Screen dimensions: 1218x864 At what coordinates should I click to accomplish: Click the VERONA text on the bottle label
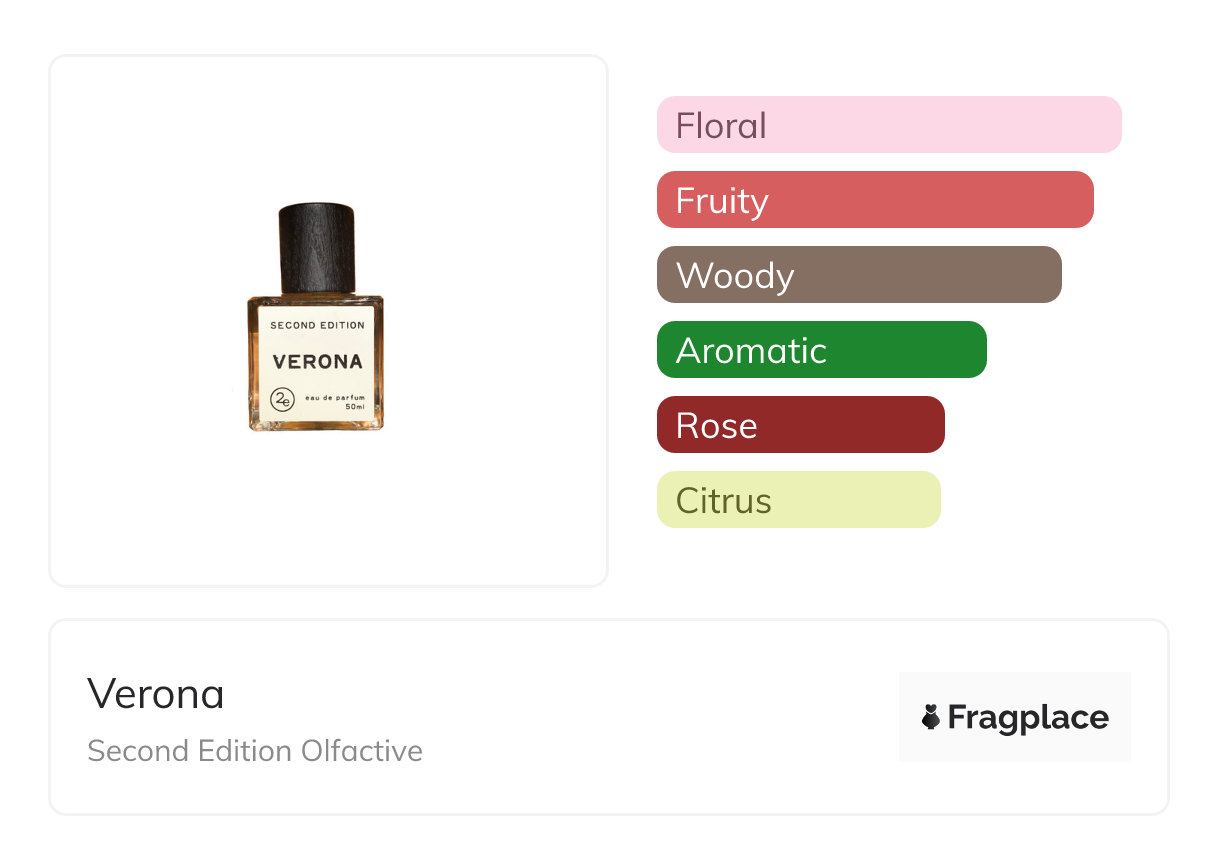pyautogui.click(x=317, y=362)
